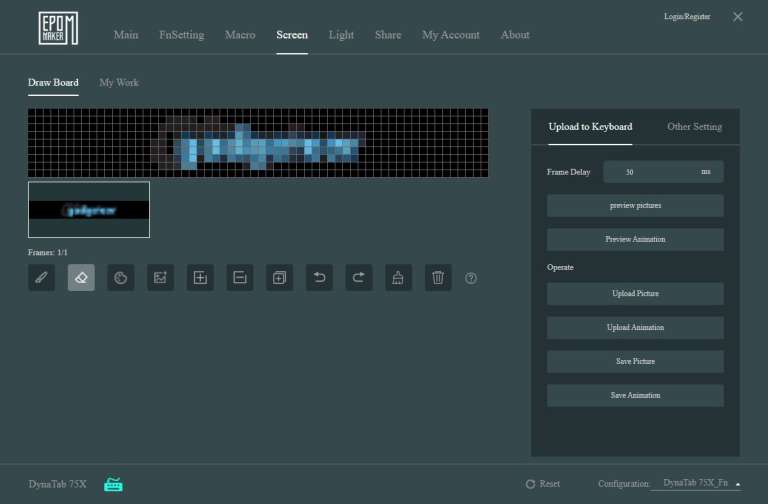Add a new frame
768x504 pixels.
(200, 278)
